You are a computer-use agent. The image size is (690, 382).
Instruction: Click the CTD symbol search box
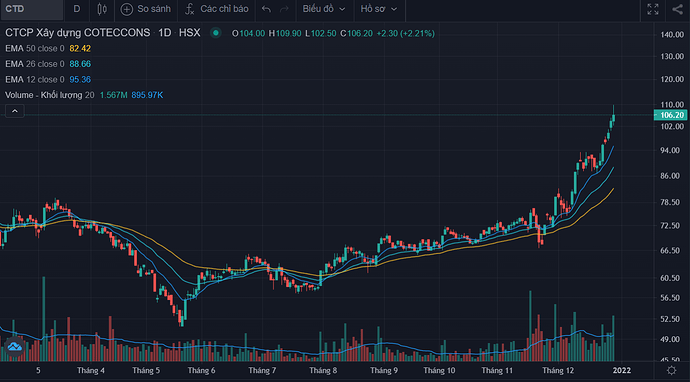click(x=32, y=10)
